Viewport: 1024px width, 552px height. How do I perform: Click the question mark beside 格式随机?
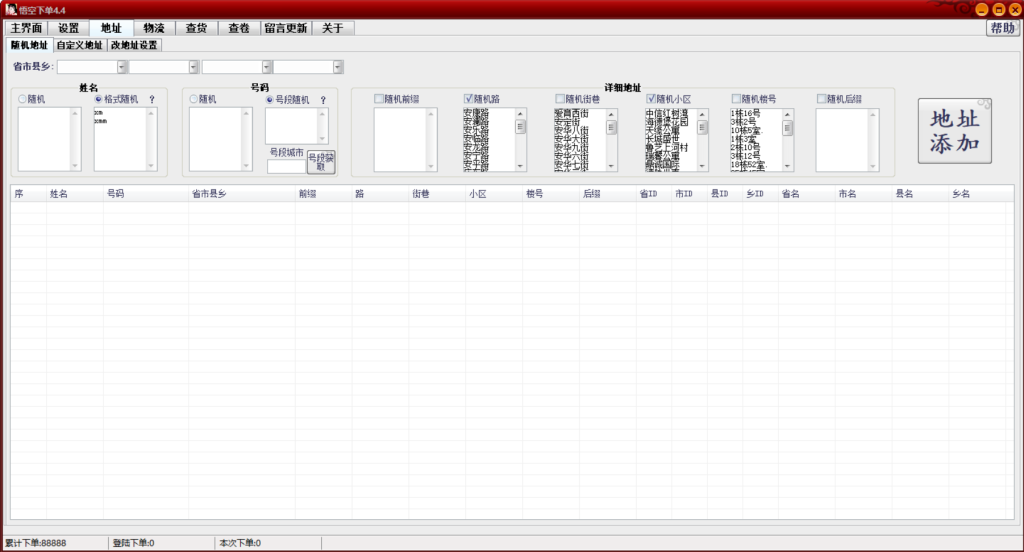coord(152,100)
